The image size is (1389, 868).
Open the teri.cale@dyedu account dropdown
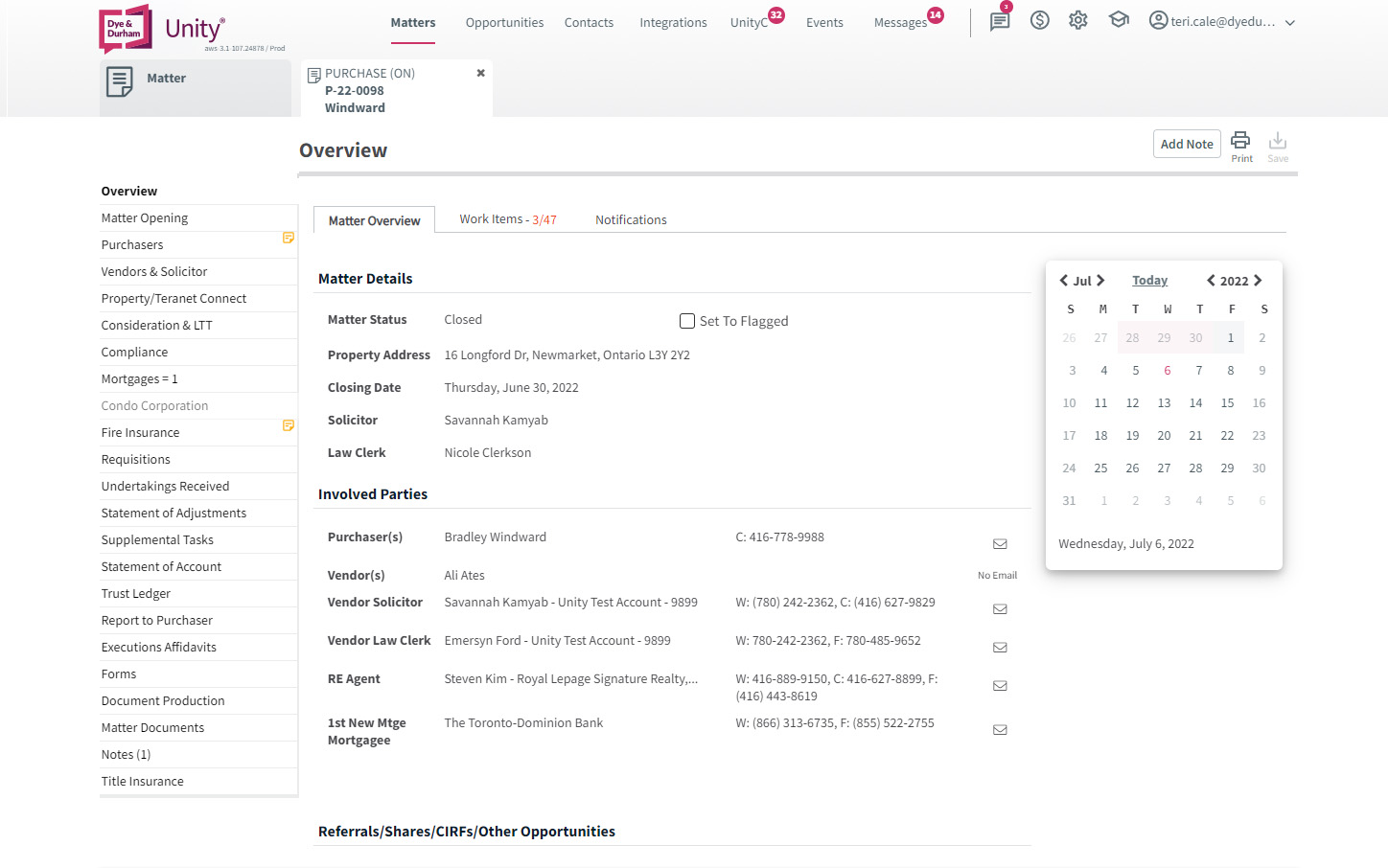(x=1222, y=20)
